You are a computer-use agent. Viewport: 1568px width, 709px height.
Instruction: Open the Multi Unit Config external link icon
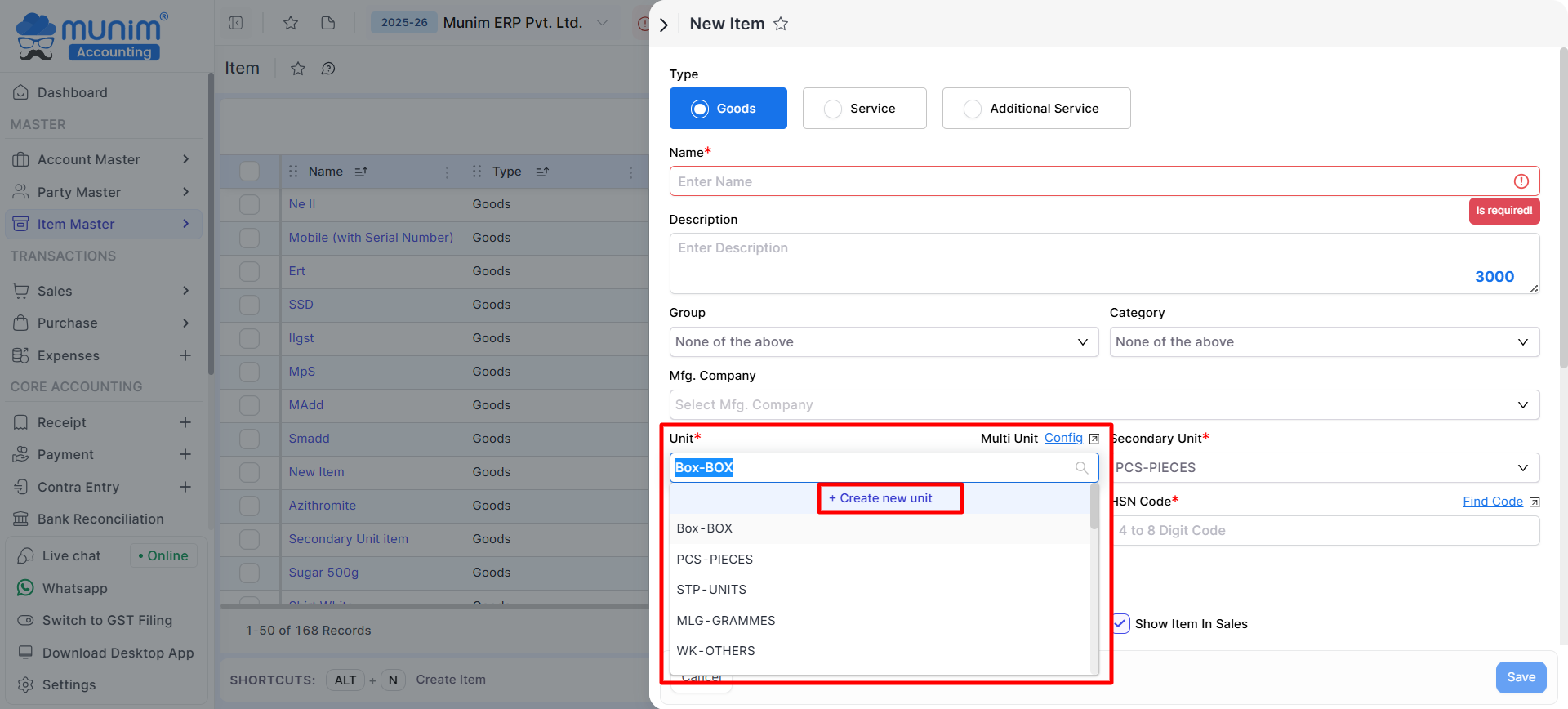pos(1094,439)
